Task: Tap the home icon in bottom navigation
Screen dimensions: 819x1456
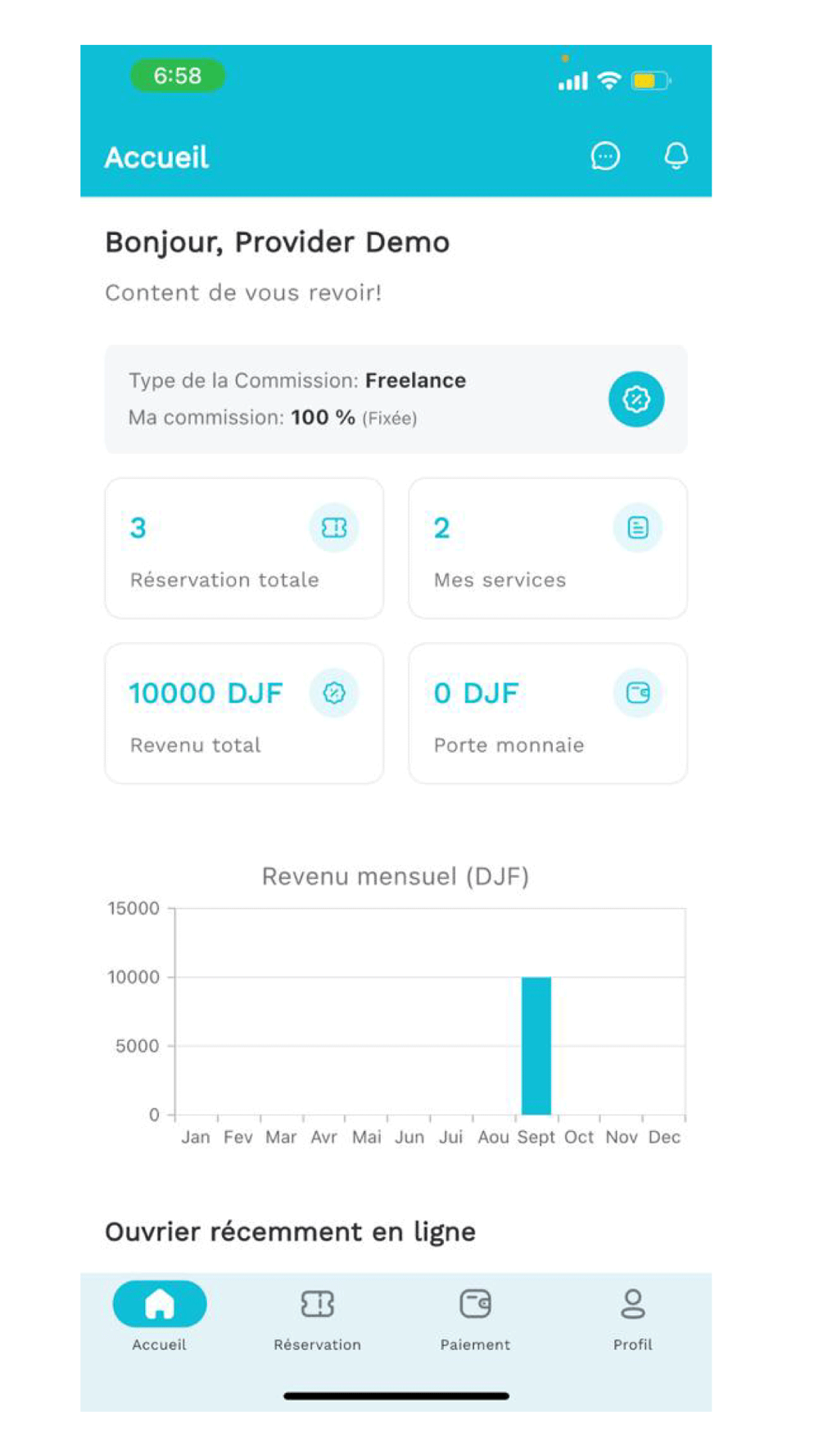Action: click(x=160, y=1304)
